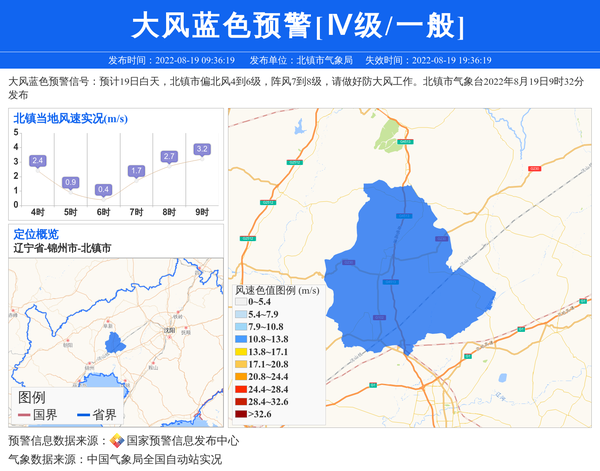Image resolution: width=600 pixels, height=471 pixels.
Task: Select the 0.4 data point label at 6时
Action: [x=103, y=189]
